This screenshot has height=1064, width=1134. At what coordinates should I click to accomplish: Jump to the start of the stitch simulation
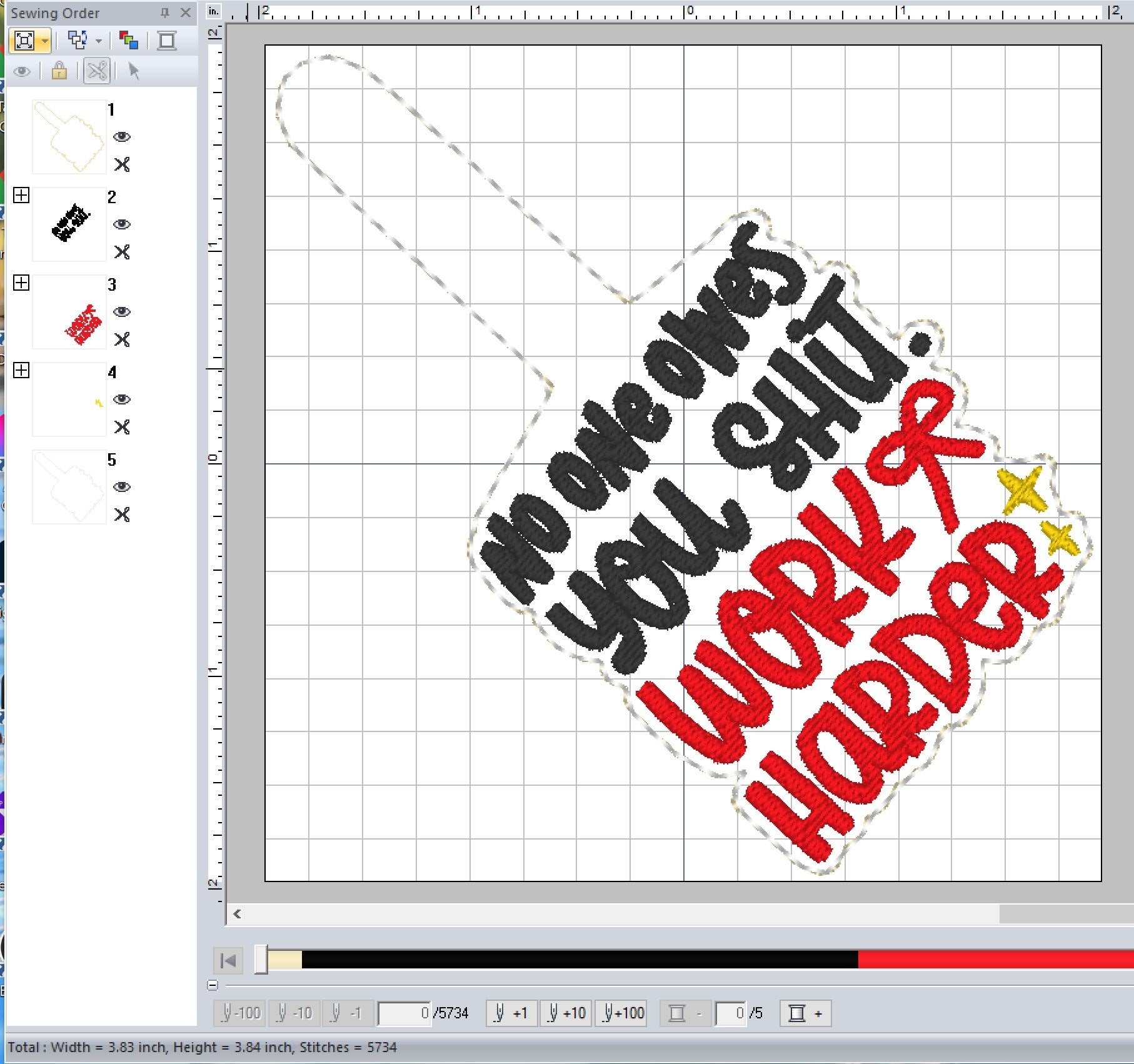pos(228,960)
